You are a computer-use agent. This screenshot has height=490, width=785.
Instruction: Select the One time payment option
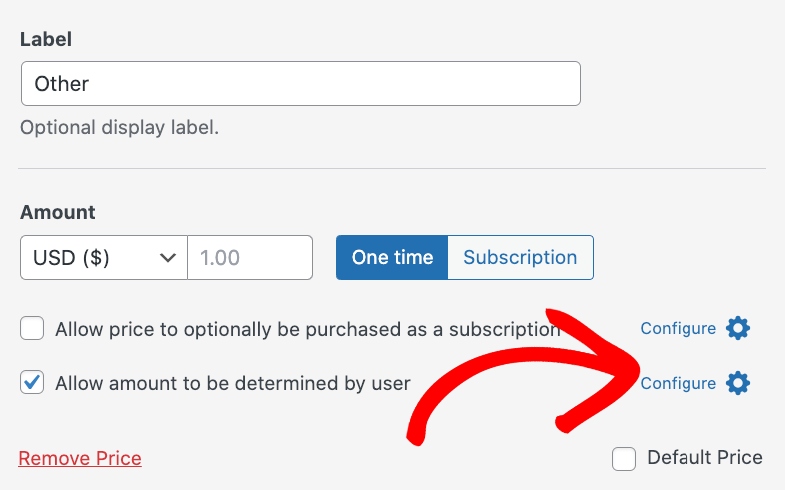pyautogui.click(x=392, y=257)
